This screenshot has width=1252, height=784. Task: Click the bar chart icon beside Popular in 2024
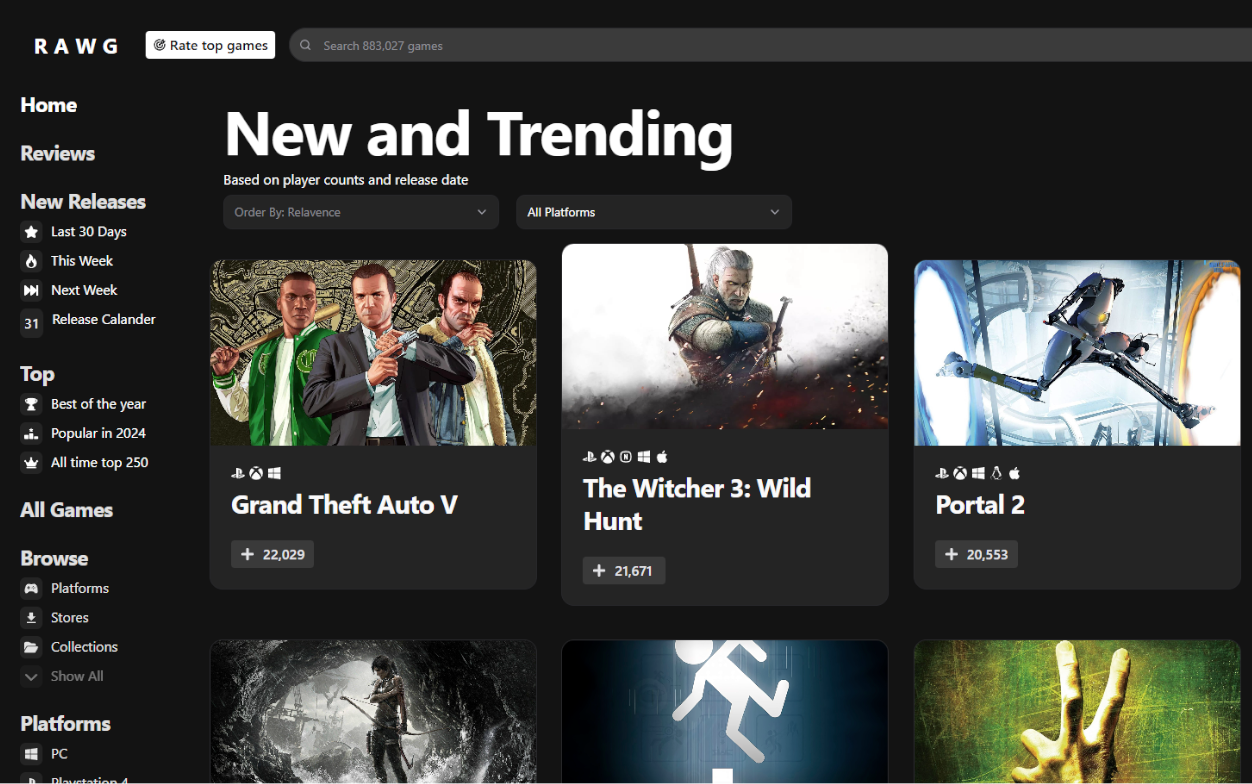coord(31,433)
